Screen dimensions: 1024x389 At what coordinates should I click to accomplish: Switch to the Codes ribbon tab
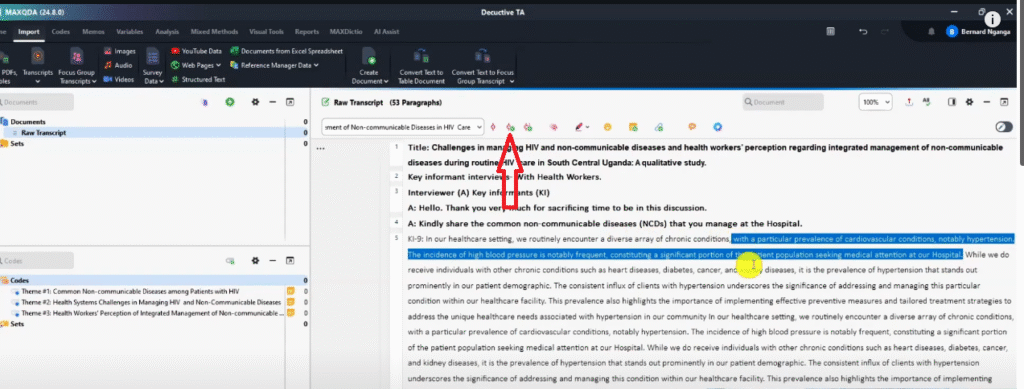[x=61, y=31]
